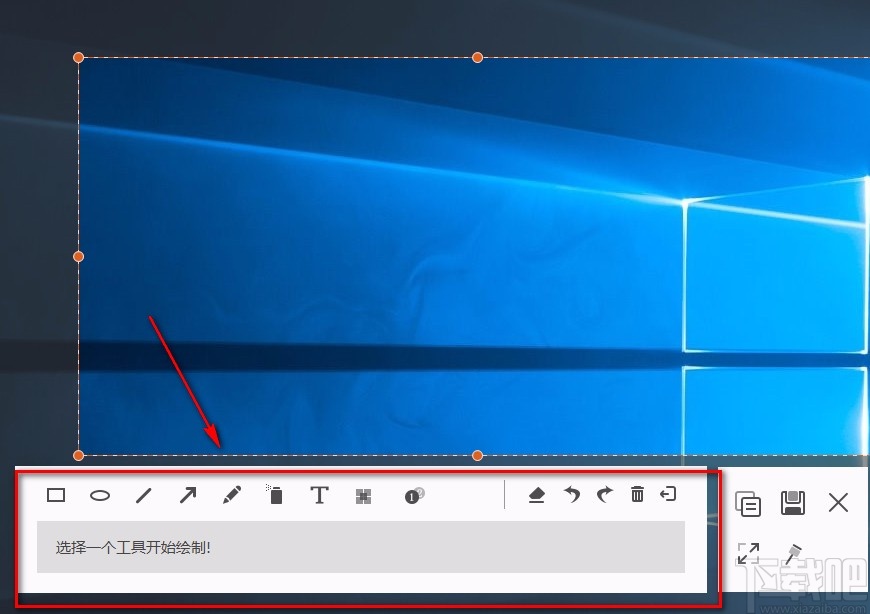Select the Ellipse drawing tool
870x614 pixels.
(x=100, y=494)
